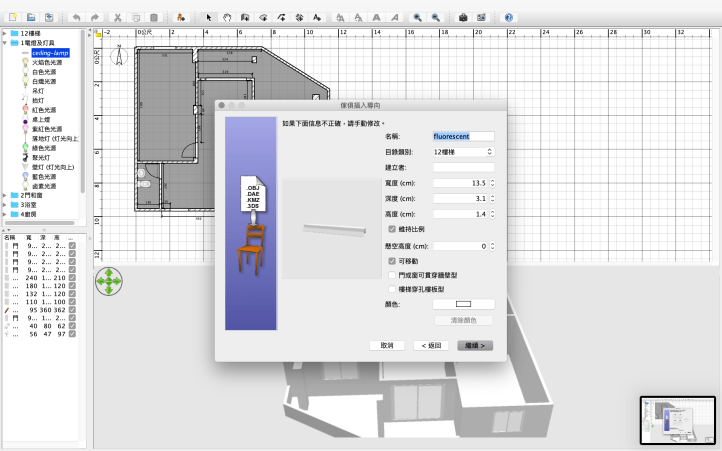Click the Cut scissors icon
The width and height of the screenshot is (722, 451).
[118, 18]
